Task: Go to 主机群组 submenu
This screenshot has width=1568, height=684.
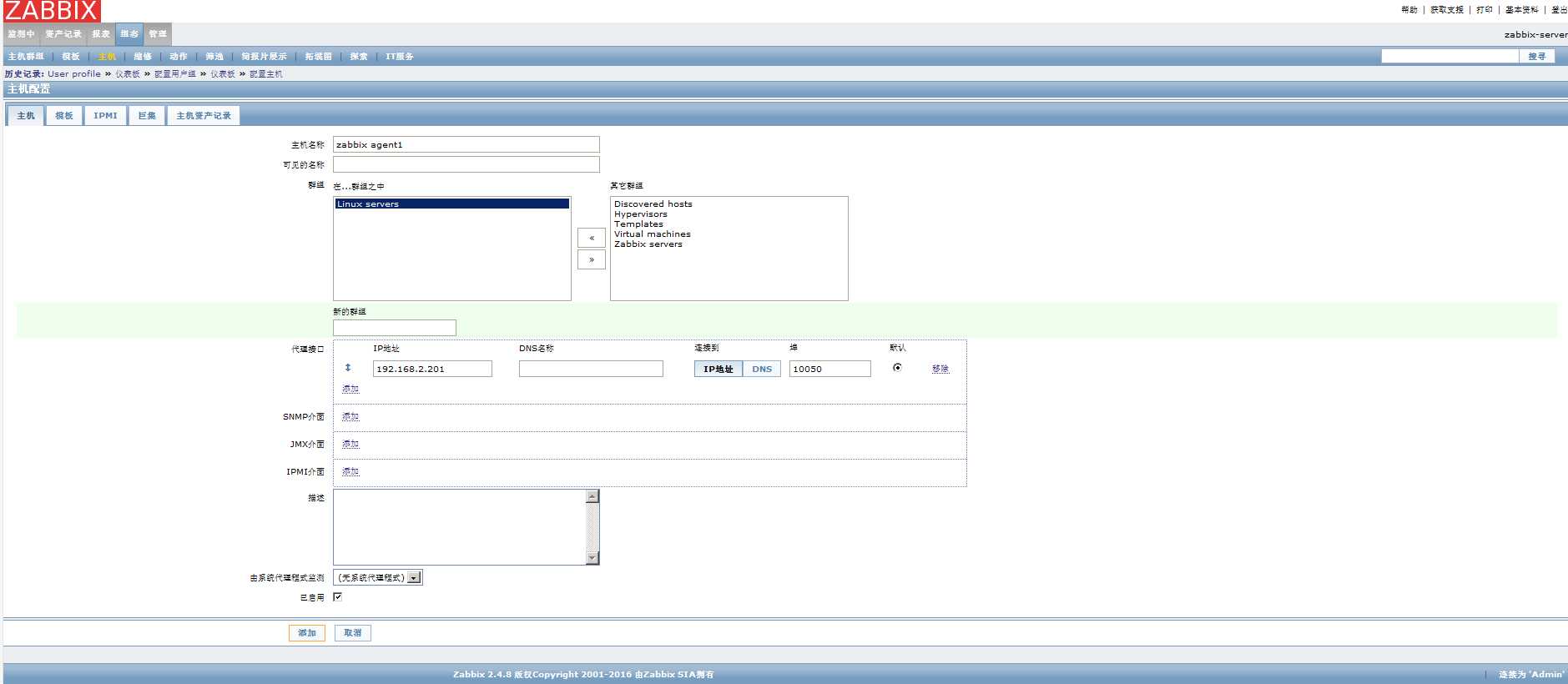Action: 26,57
